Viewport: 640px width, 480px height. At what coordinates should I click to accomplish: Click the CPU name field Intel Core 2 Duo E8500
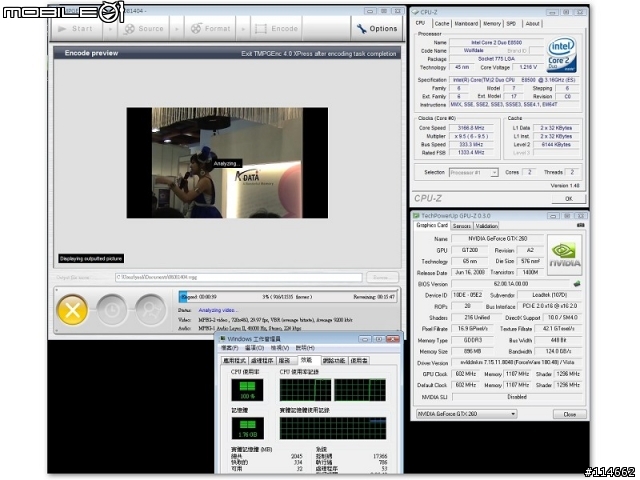pos(496,42)
